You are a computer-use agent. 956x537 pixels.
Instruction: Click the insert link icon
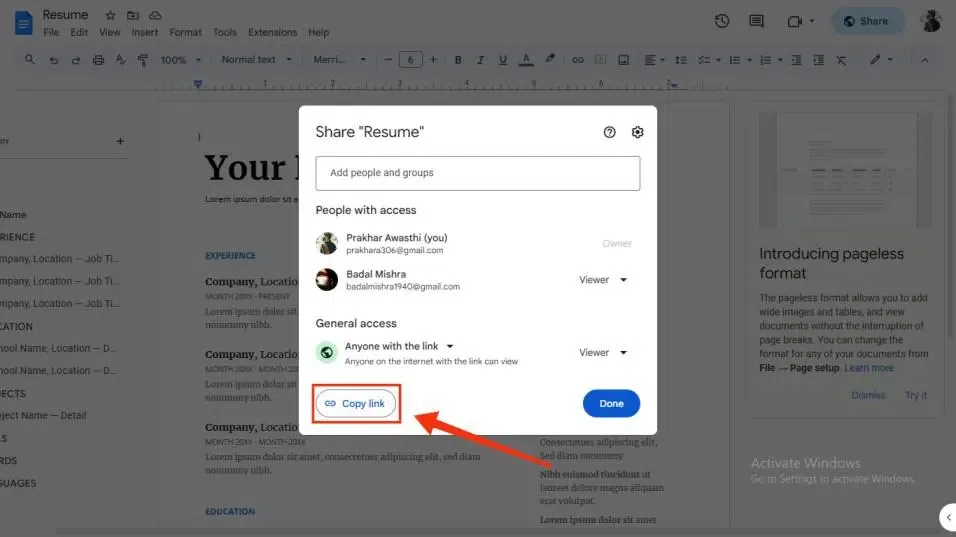click(x=577, y=60)
